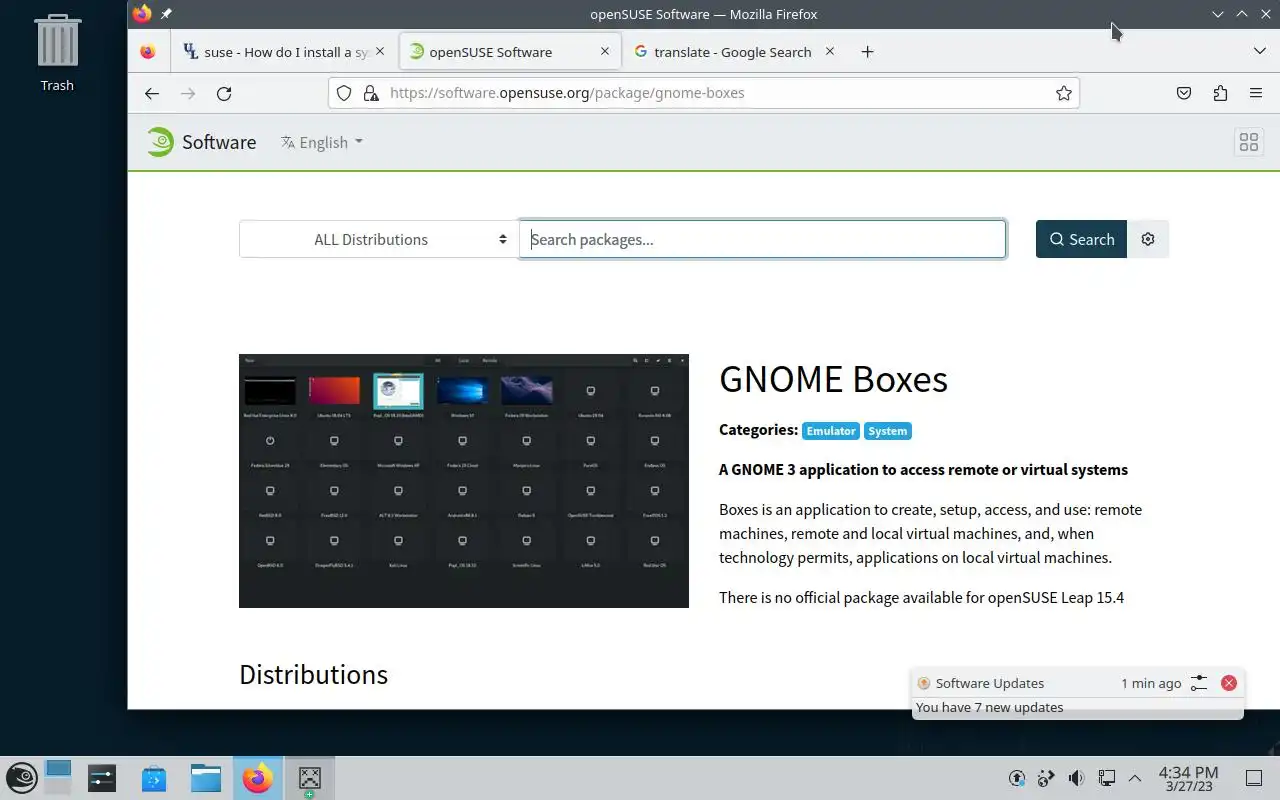Click the GNOME Boxes heading
Viewport: 1280px width, 800px height.
point(833,379)
